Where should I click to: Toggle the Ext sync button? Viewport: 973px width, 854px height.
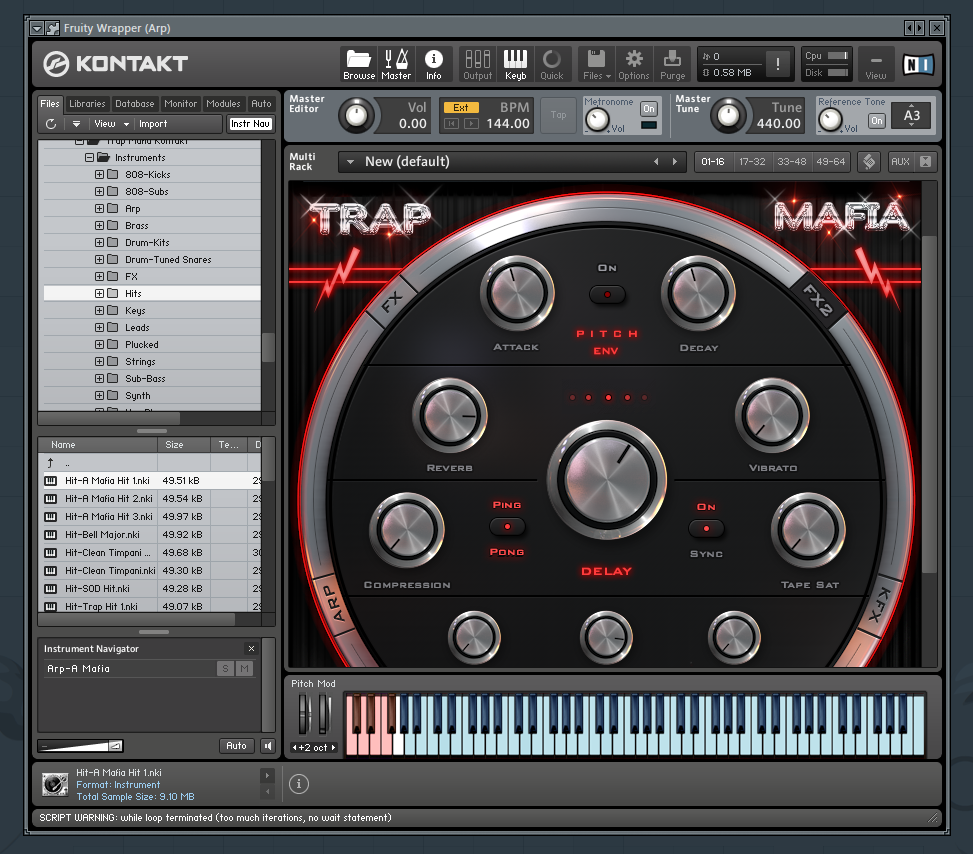click(460, 107)
